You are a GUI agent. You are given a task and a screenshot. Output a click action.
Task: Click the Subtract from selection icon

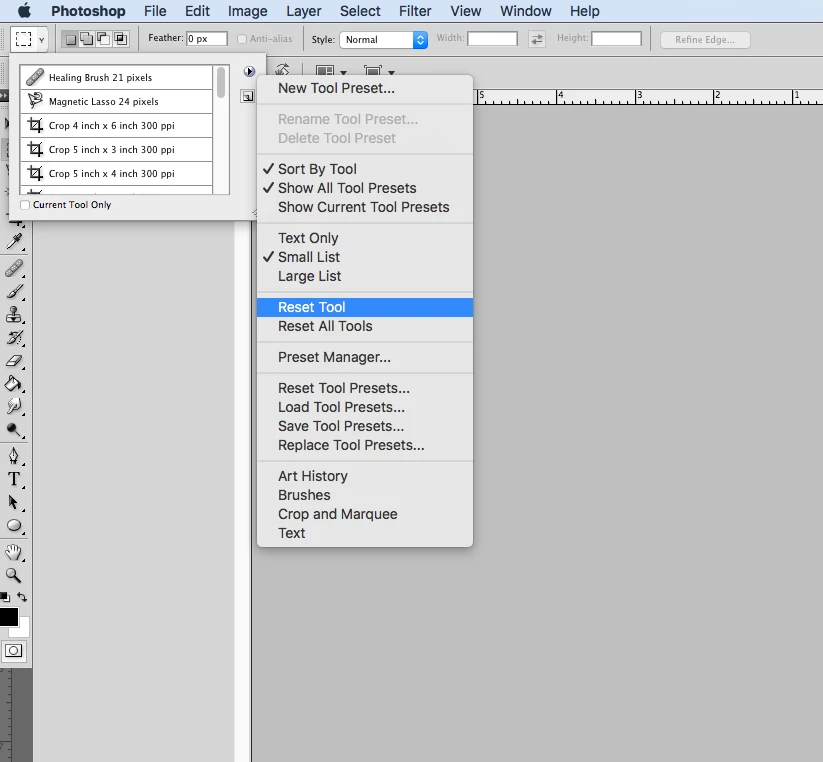click(104, 39)
